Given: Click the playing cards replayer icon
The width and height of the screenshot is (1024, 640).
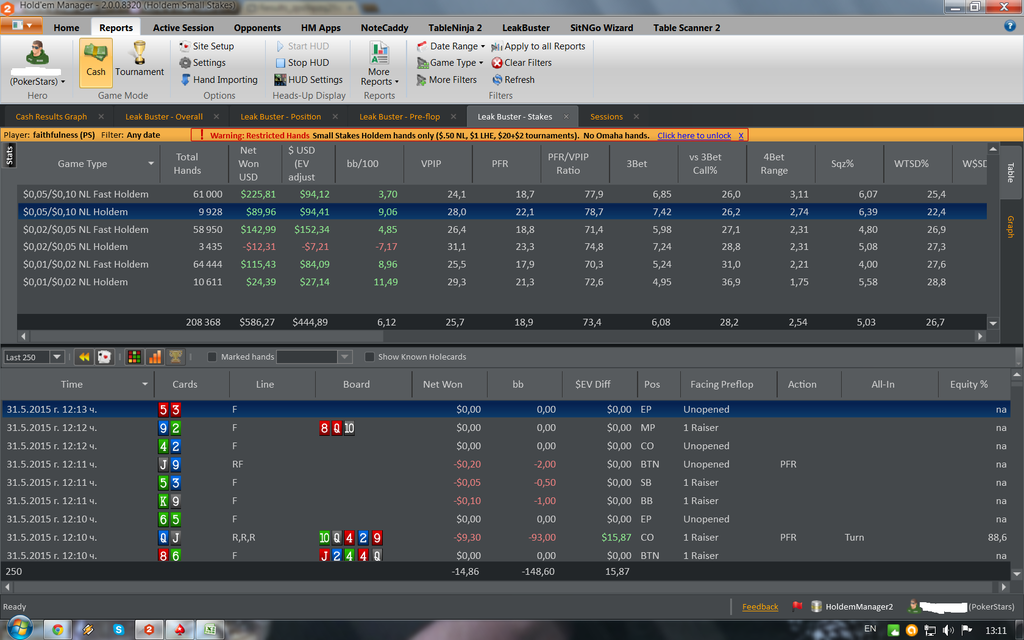Looking at the screenshot, I should coord(104,357).
